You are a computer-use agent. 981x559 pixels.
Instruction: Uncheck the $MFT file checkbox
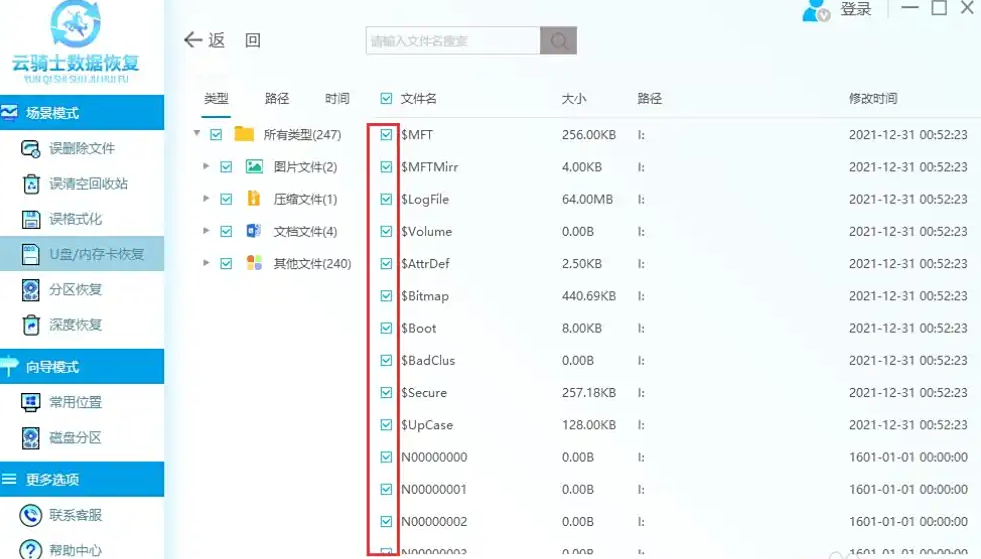(x=386, y=135)
